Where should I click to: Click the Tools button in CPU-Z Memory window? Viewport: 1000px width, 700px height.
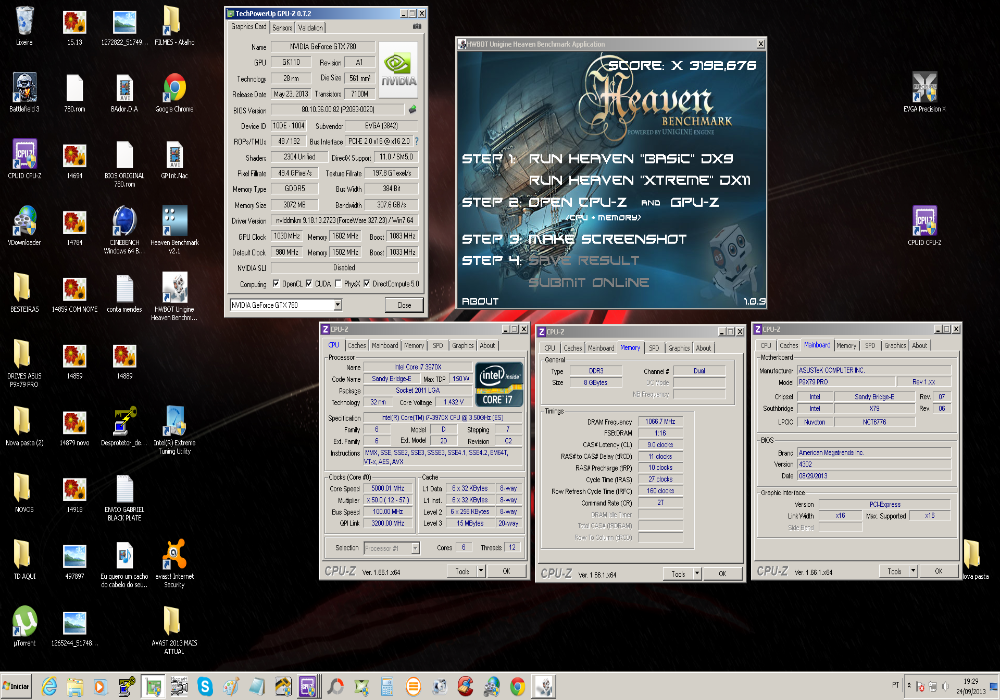point(679,574)
